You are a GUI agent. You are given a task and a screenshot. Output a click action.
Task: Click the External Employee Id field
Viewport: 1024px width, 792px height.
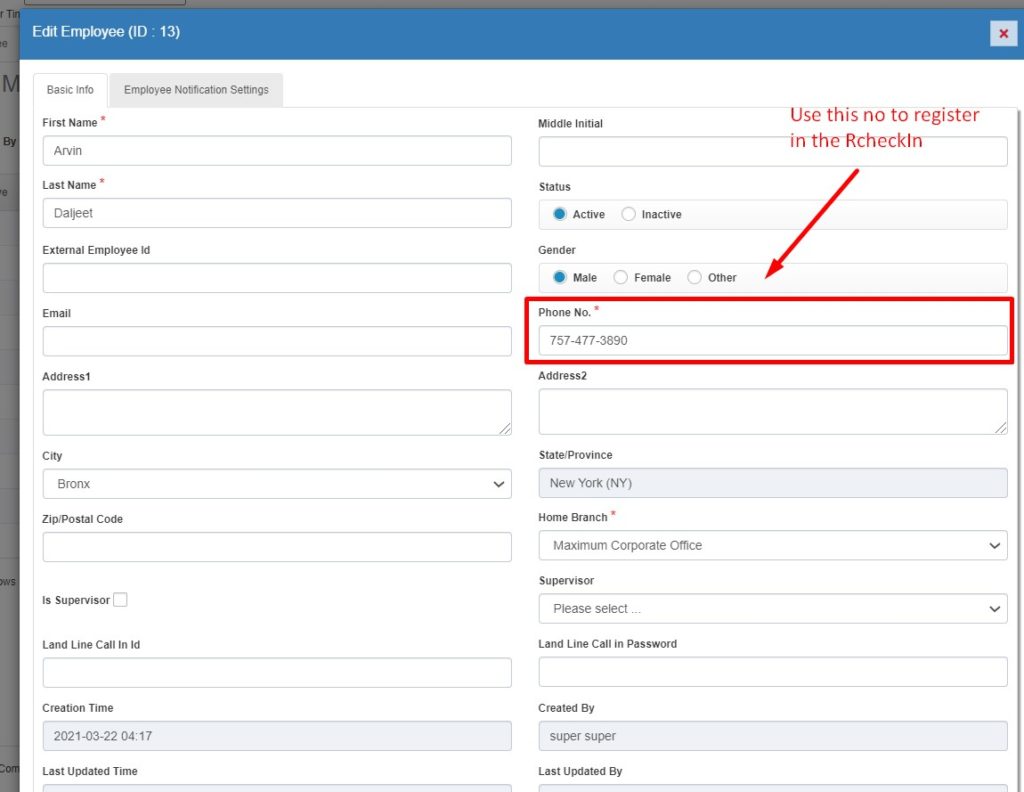[x=277, y=278]
